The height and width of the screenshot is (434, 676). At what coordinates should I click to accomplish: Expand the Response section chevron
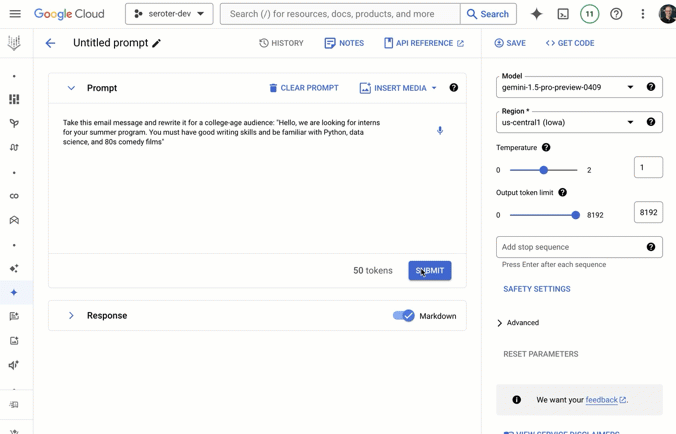[x=71, y=316]
